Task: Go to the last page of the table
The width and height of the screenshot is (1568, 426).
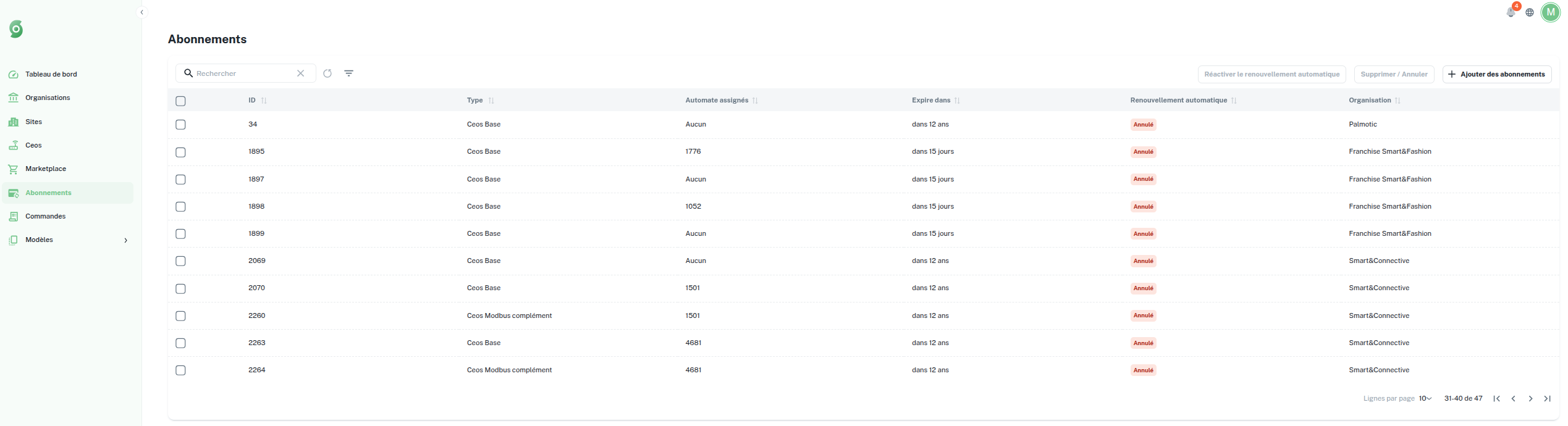Action: tap(1548, 399)
